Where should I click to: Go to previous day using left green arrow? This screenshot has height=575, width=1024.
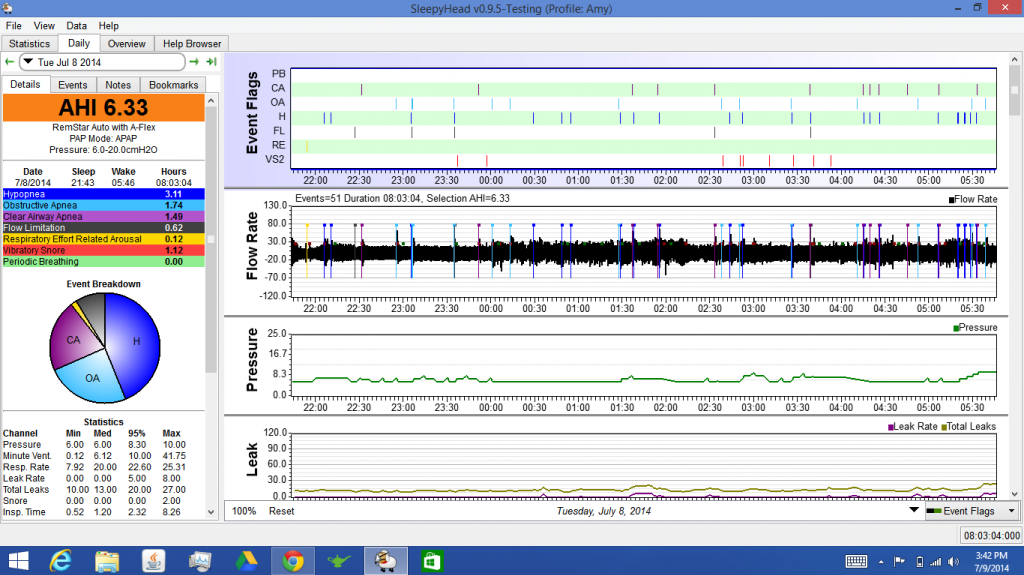[x=9, y=62]
